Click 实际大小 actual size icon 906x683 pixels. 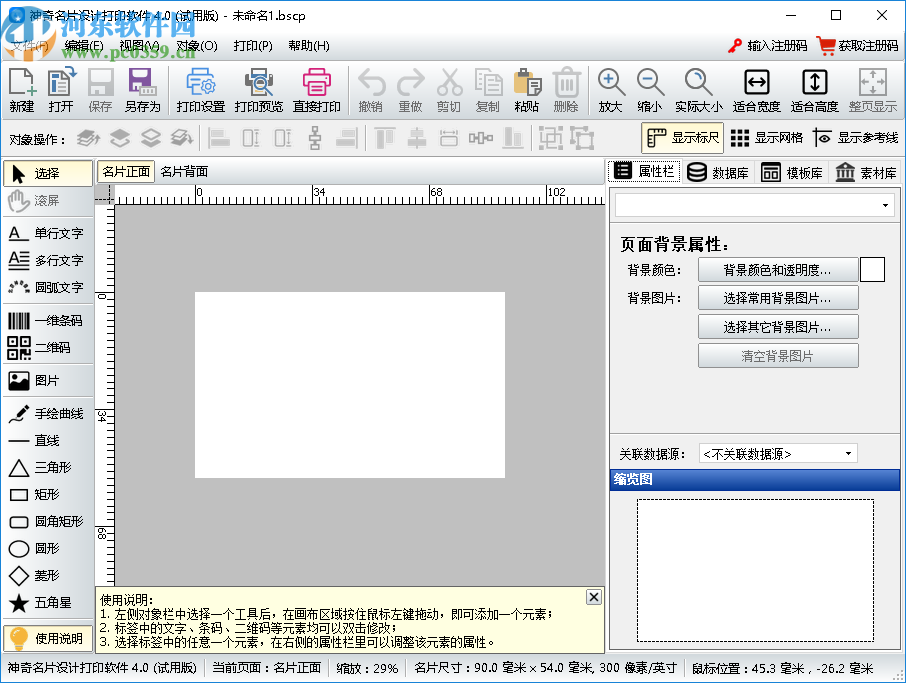pos(699,90)
